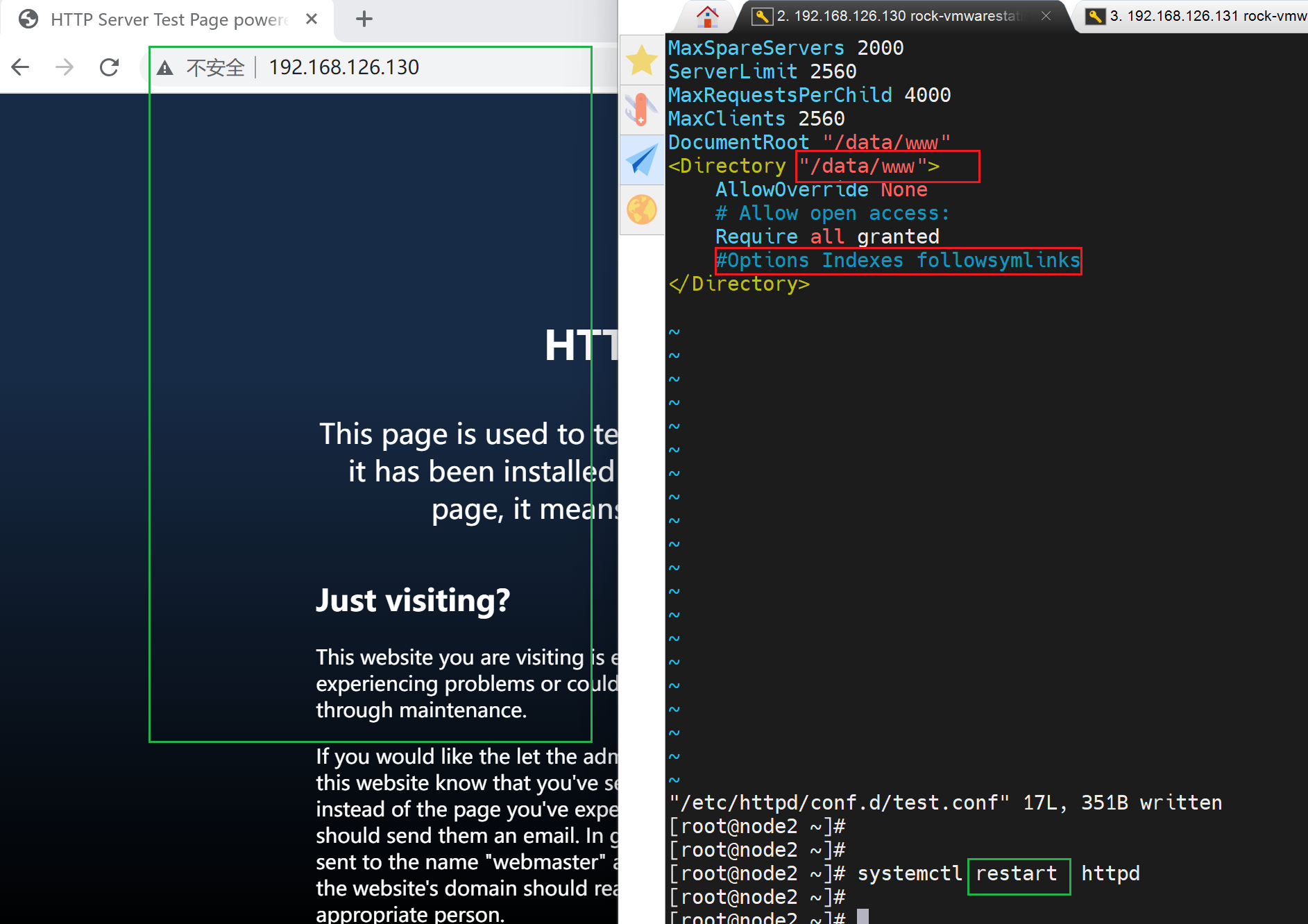Select the HTTP Server Test Page browser tab
Viewport: 1308px width, 924px height.
[167, 19]
